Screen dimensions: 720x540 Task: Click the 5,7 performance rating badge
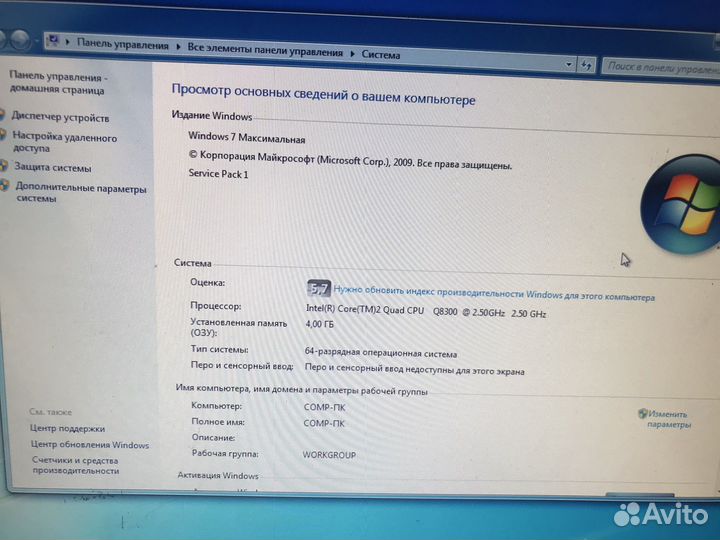[319, 288]
